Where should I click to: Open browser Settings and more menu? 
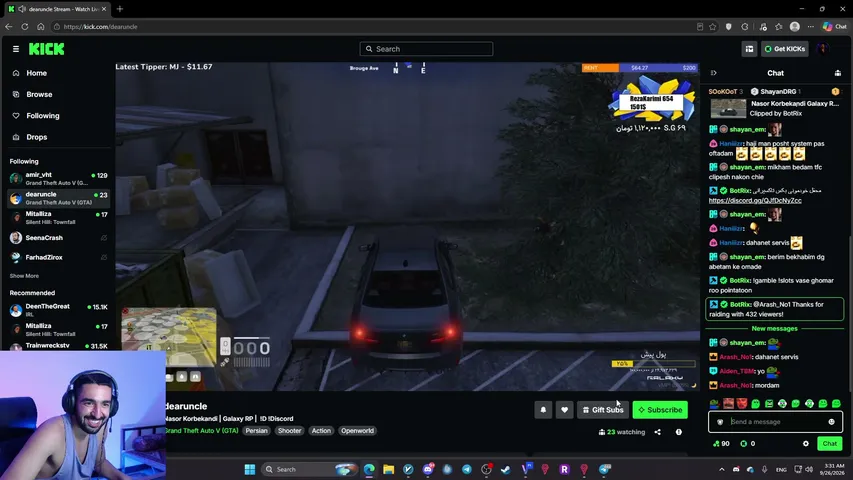(x=811, y=27)
